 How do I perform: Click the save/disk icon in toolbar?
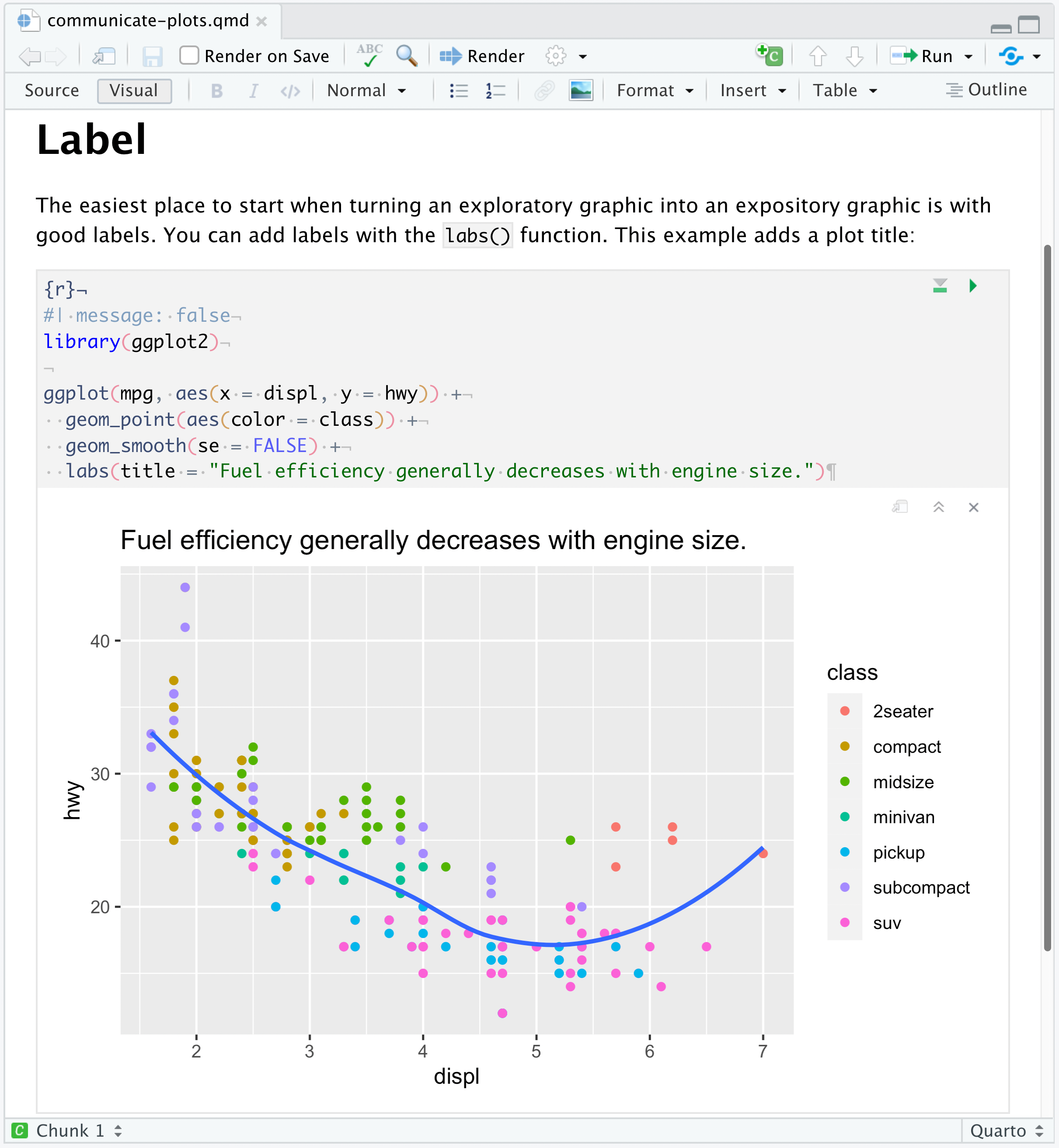pos(152,55)
